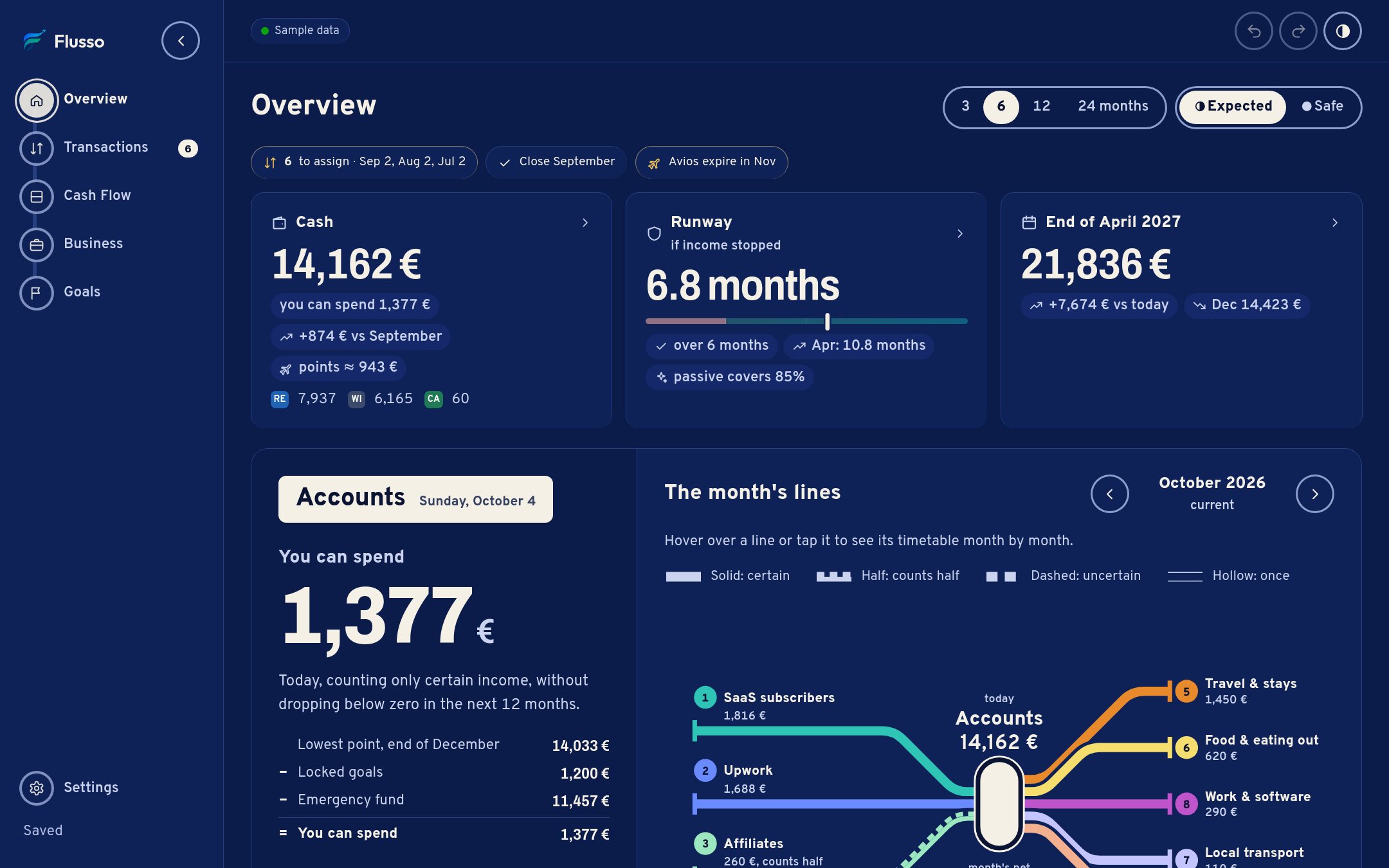Click the '+7,674 € vs today' pill

[1099, 305]
